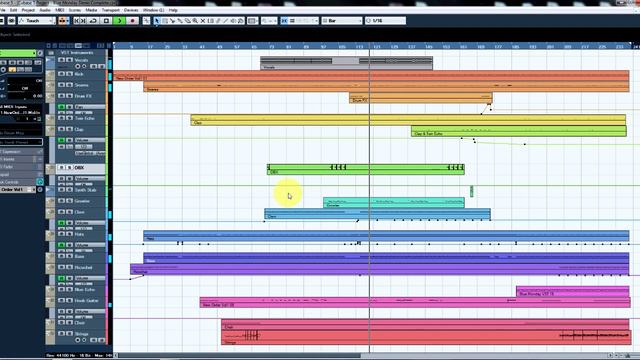Select the Glue tool

[180, 20]
